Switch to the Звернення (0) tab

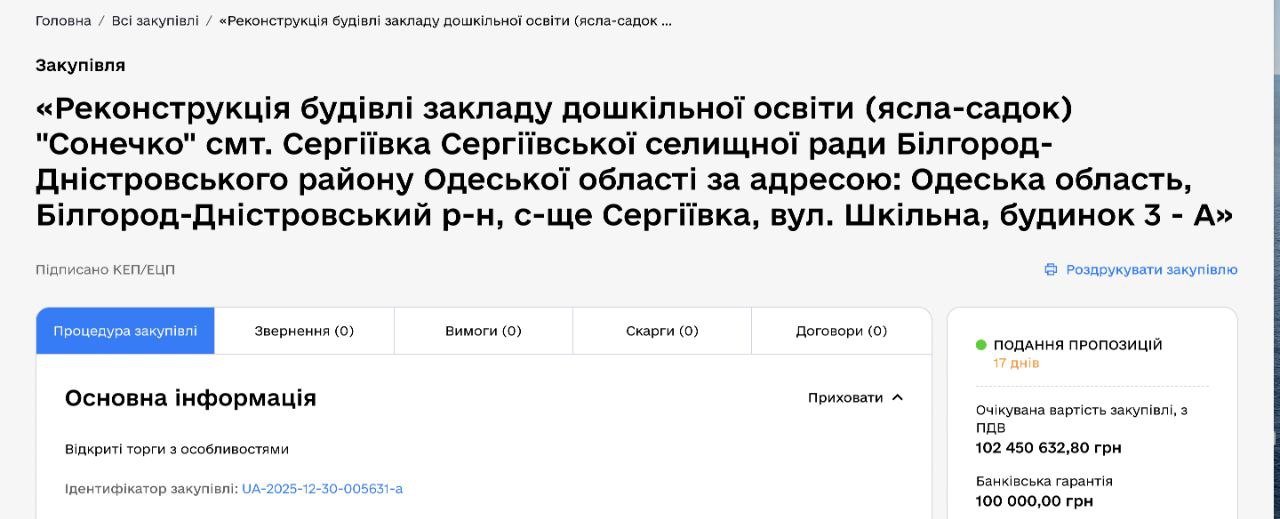(x=304, y=331)
